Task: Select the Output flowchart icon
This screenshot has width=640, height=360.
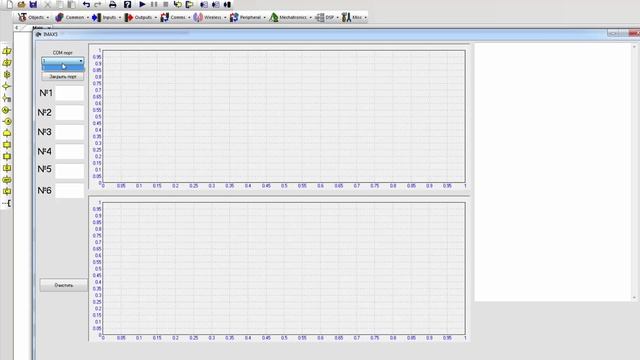Action: coord(7,63)
